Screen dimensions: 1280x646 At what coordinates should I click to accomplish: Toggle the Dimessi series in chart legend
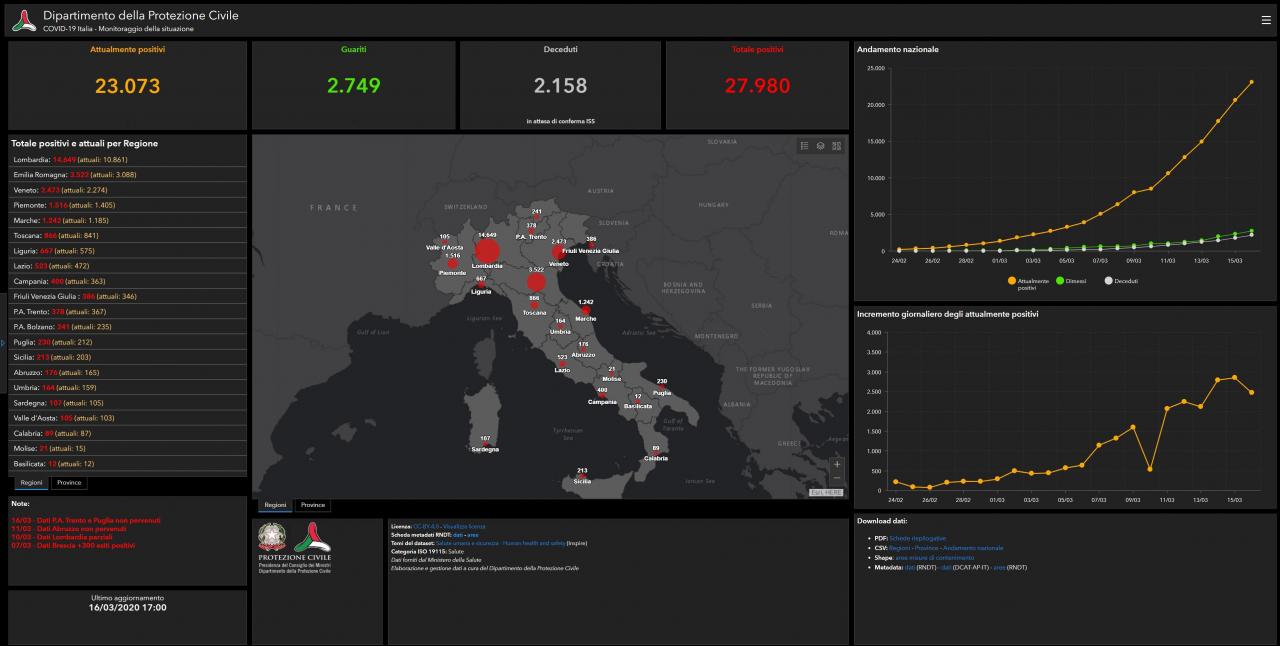point(1060,281)
